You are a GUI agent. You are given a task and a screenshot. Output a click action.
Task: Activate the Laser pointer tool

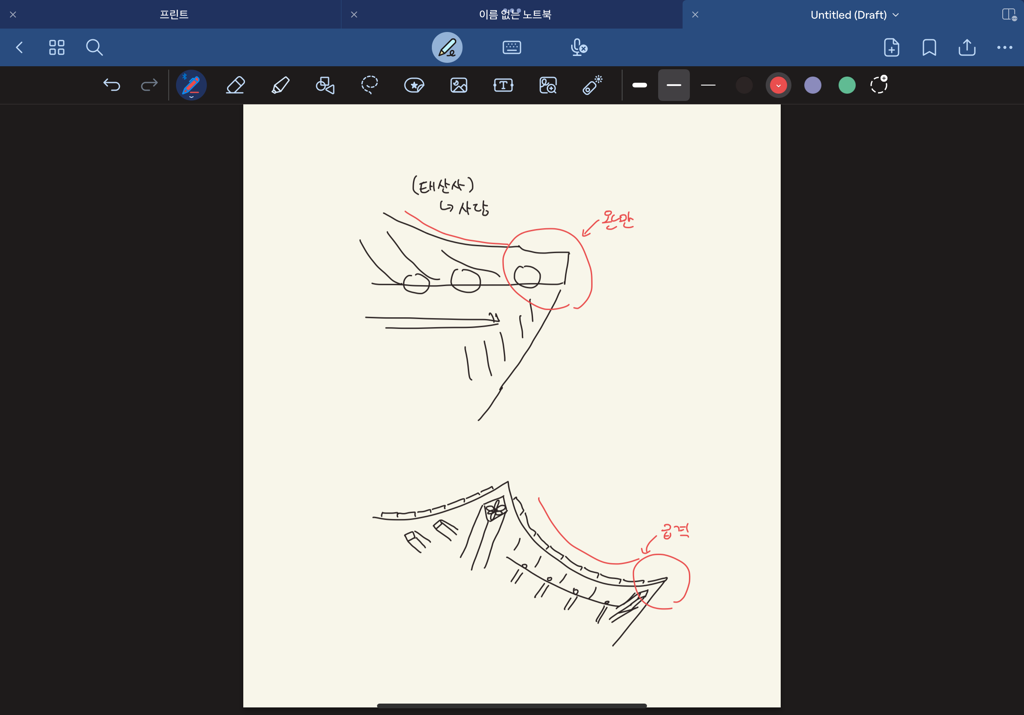pyautogui.click(x=593, y=85)
